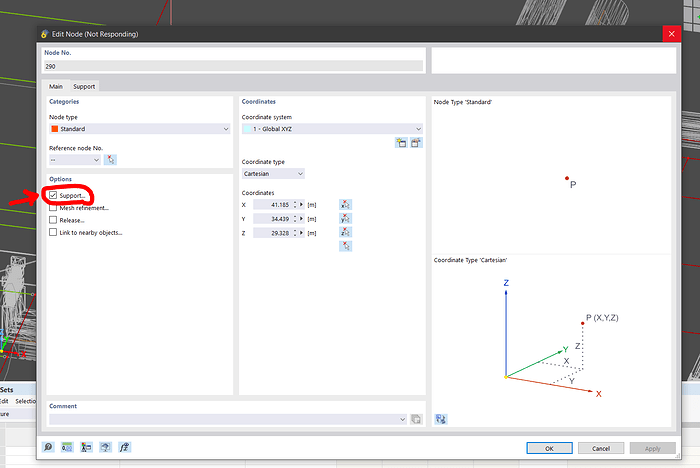Viewport: 700px width, 468px height.
Task: Click the pick reference node icon
Action: pos(111,159)
